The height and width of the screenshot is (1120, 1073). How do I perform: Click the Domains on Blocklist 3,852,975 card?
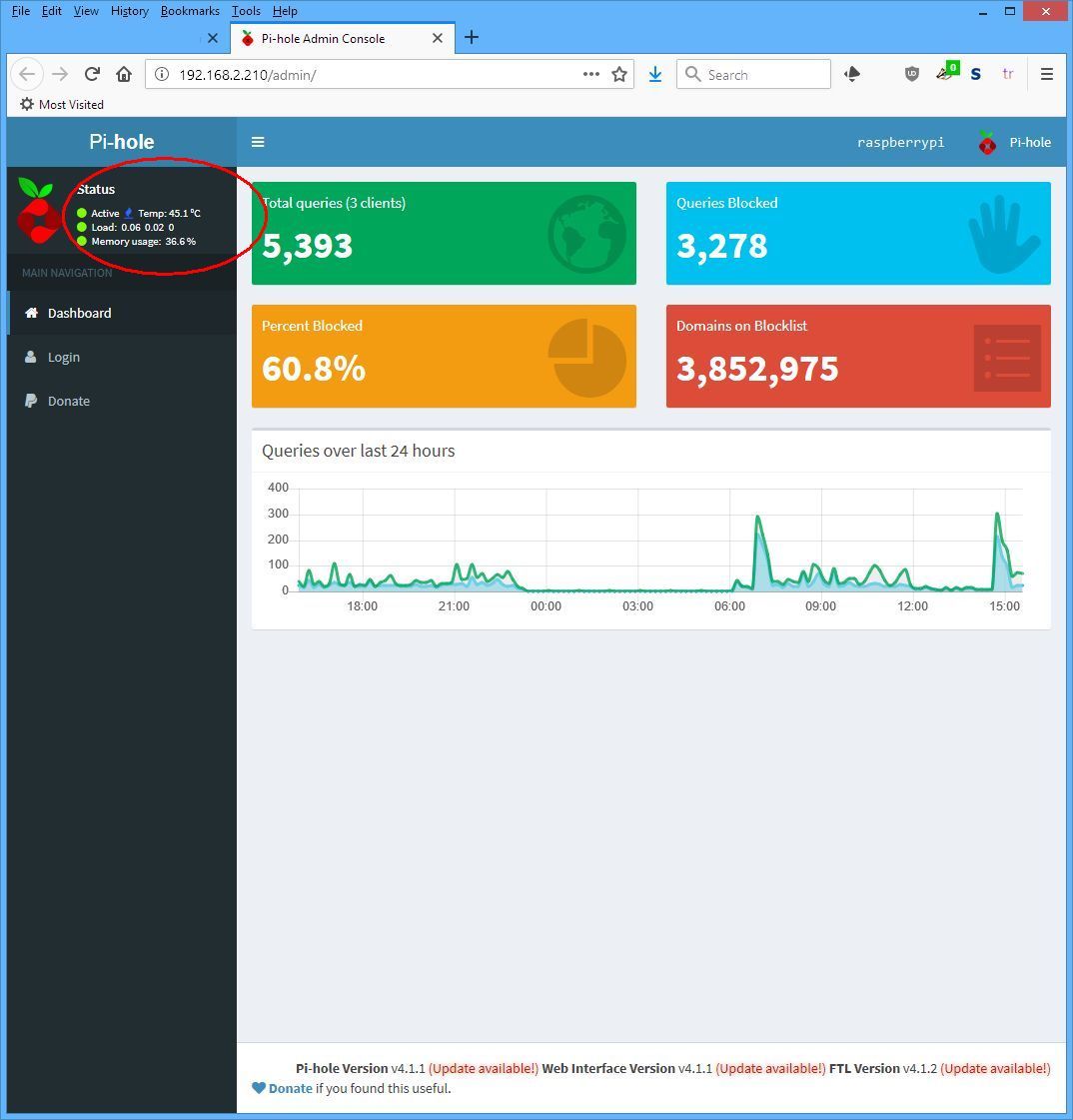click(x=858, y=357)
